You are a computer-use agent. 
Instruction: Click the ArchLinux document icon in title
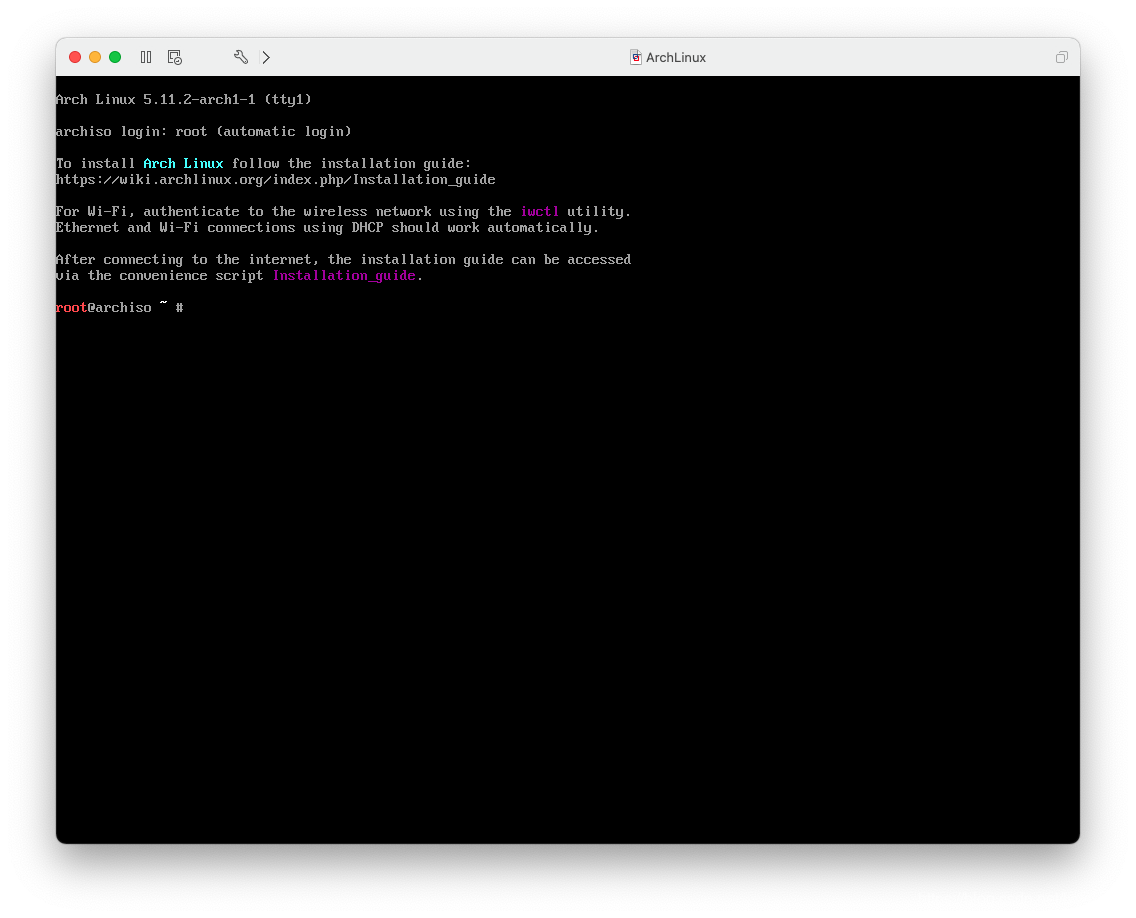pos(635,57)
